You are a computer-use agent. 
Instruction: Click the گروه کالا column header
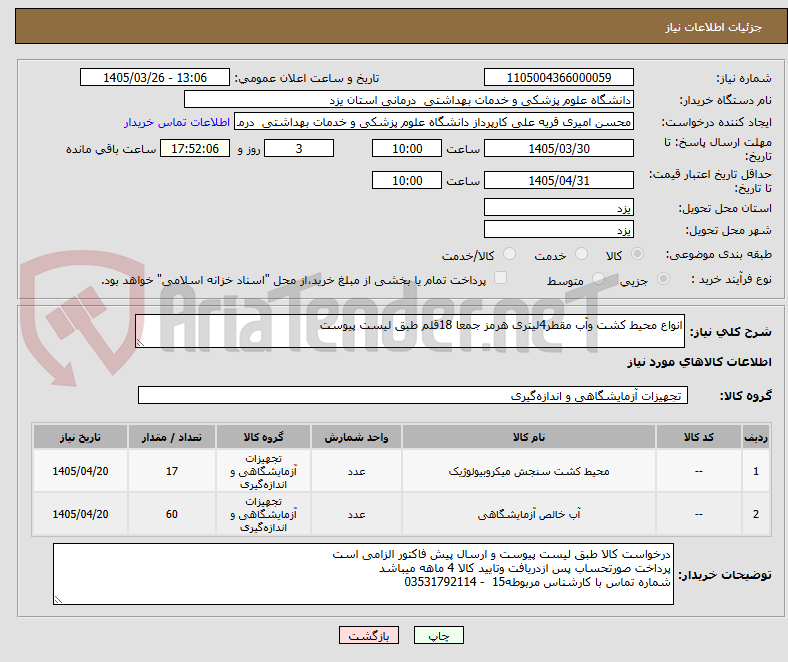tap(263, 437)
